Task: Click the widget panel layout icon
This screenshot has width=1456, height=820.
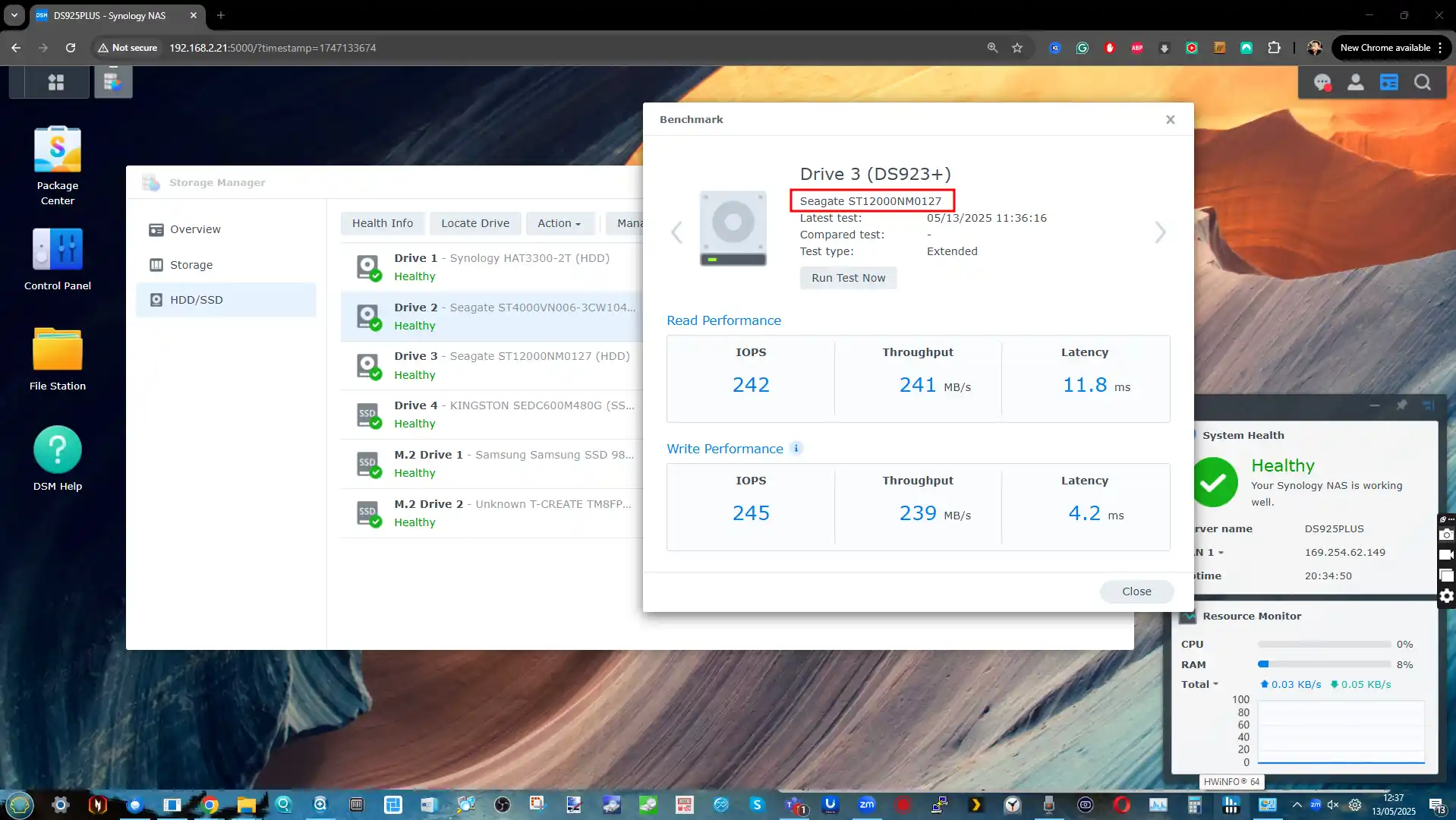Action: [1429, 405]
